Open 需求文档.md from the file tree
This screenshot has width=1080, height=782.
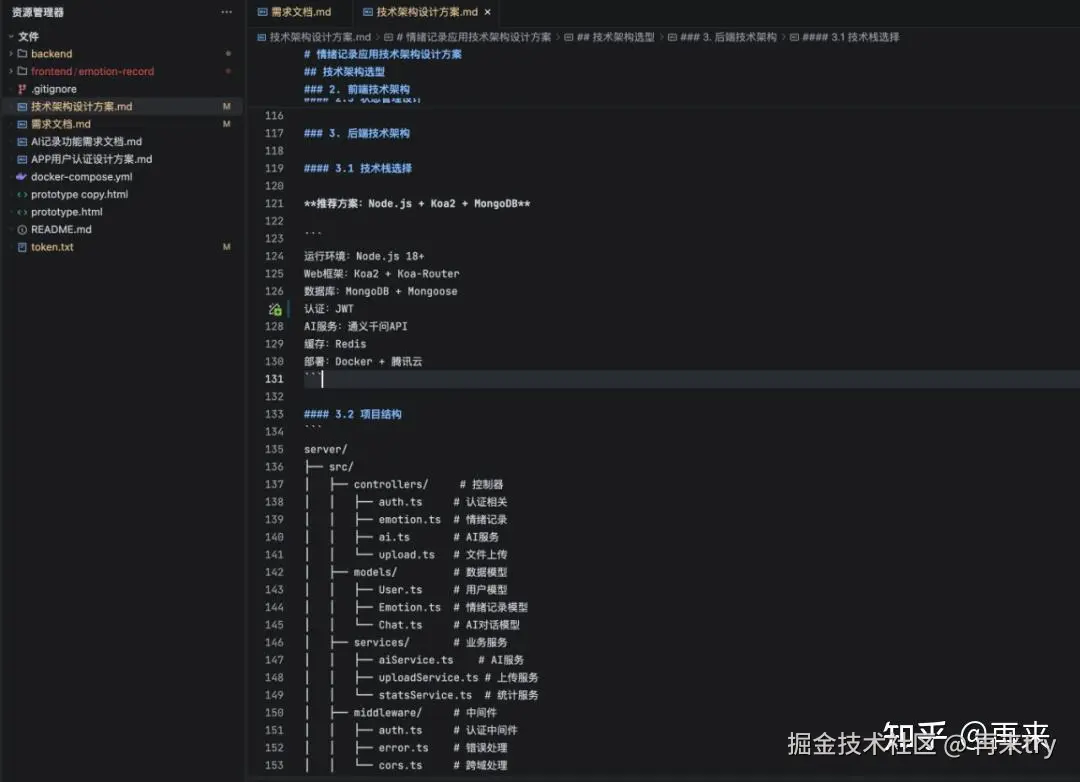[x=61, y=124]
